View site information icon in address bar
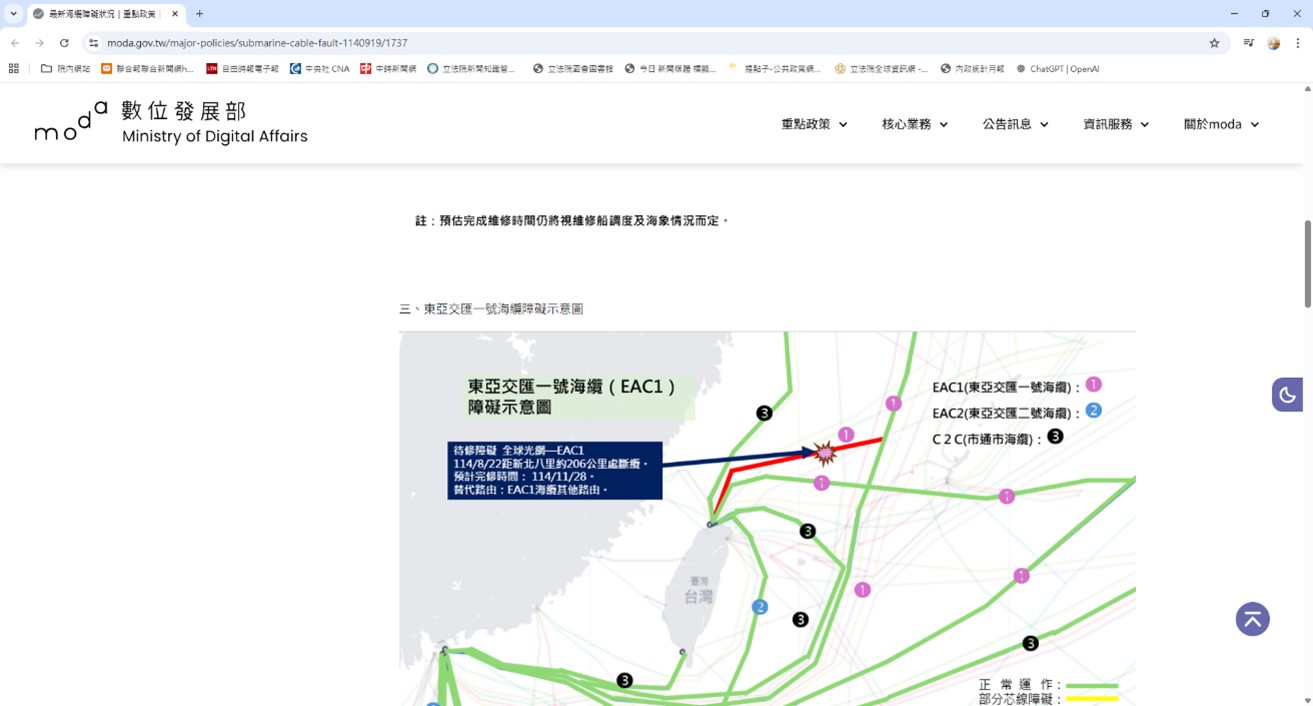This screenshot has width=1313, height=706. click(x=93, y=43)
